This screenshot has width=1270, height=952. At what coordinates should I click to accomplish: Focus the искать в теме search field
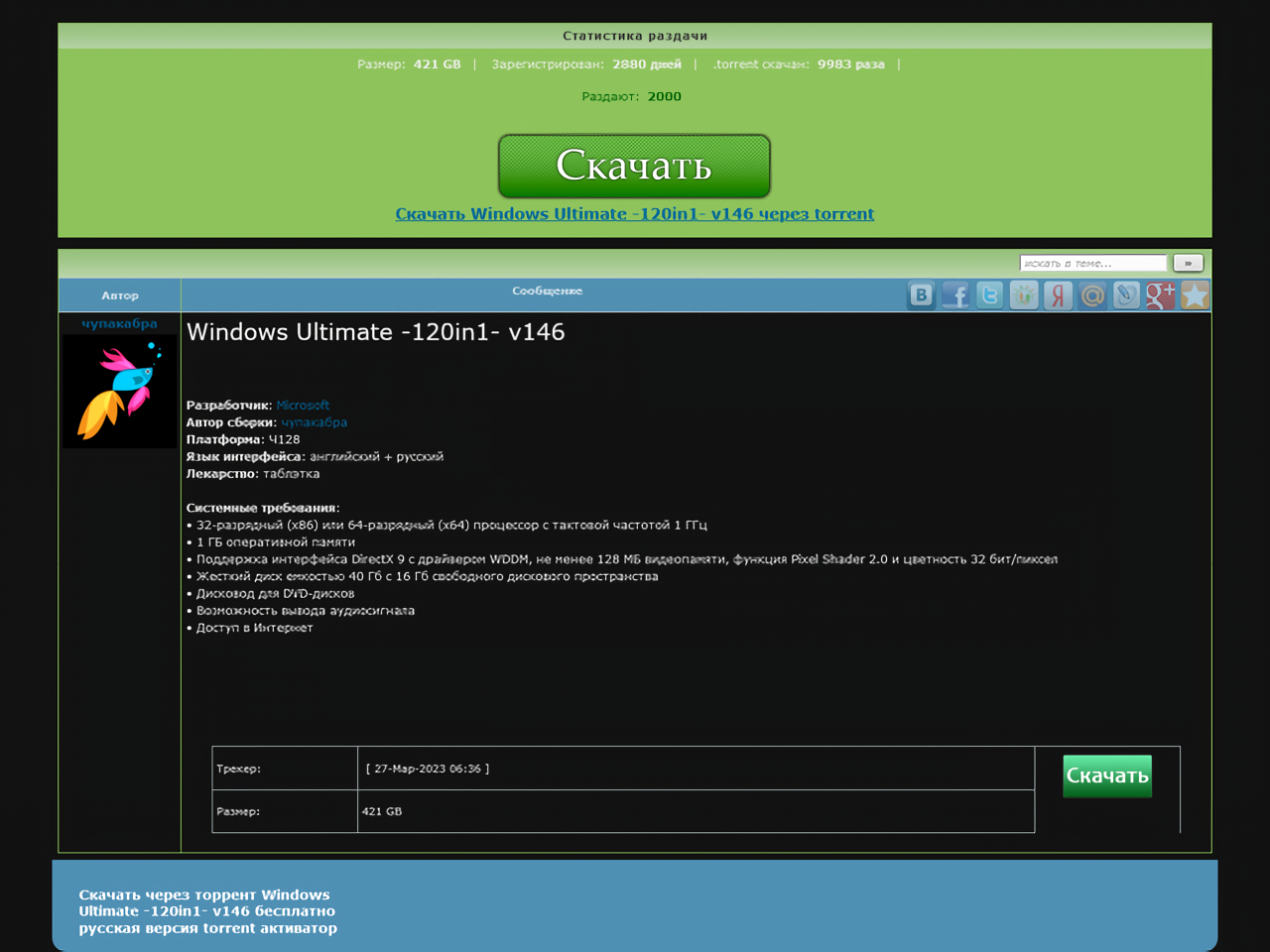point(1093,263)
